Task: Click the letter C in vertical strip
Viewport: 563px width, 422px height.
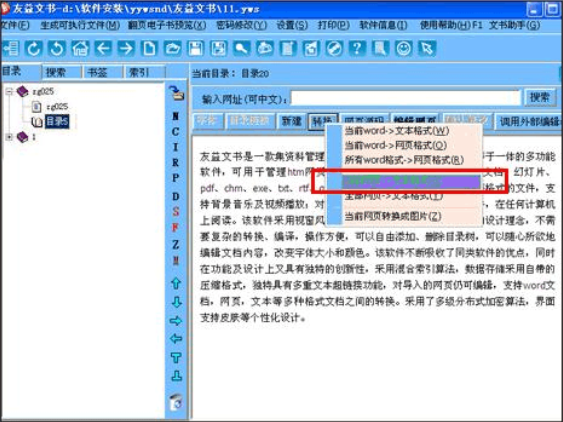Action: pyautogui.click(x=175, y=132)
